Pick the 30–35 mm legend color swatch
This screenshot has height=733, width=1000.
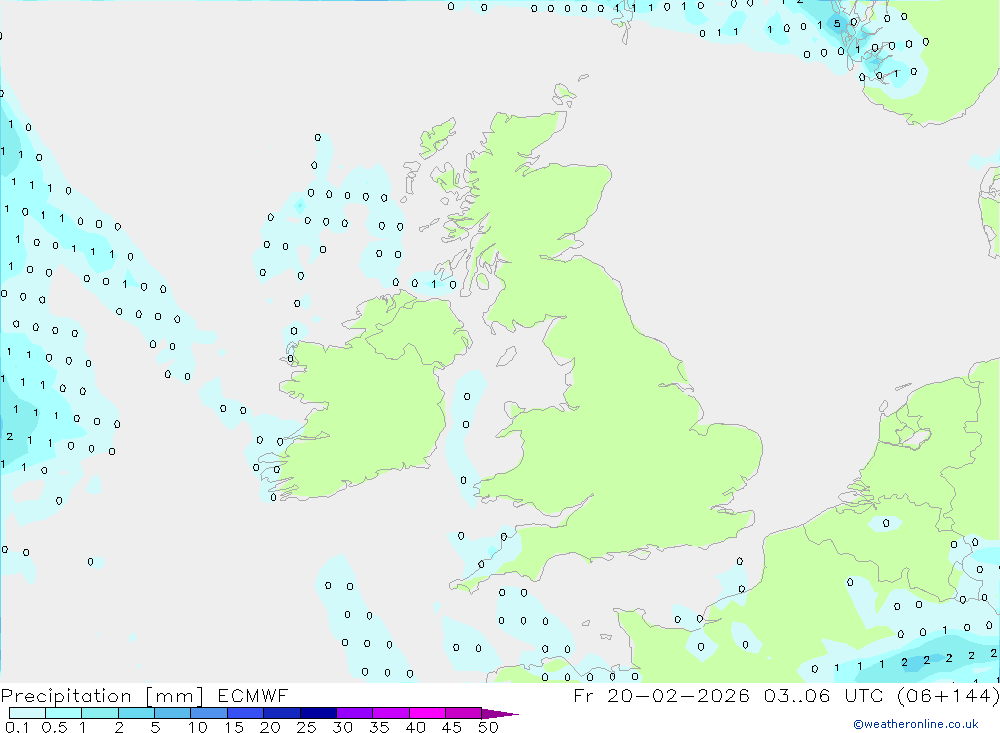click(x=355, y=713)
